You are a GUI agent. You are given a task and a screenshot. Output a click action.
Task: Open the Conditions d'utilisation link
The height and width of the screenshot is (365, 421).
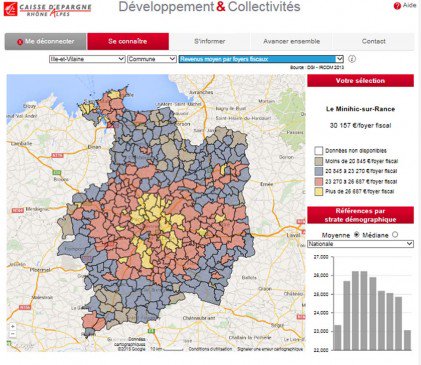pyautogui.click(x=210, y=349)
